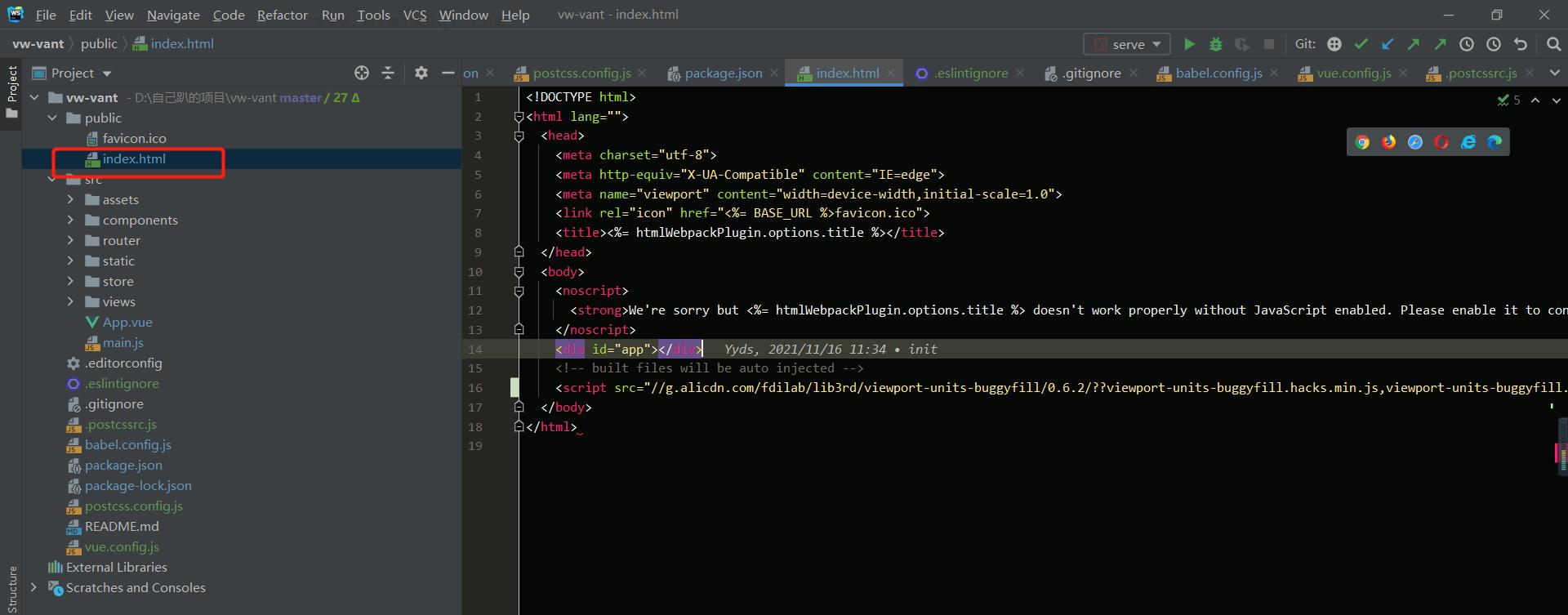The width and height of the screenshot is (1568, 615).
Task: Open page in Opera browser icon
Action: click(1441, 142)
